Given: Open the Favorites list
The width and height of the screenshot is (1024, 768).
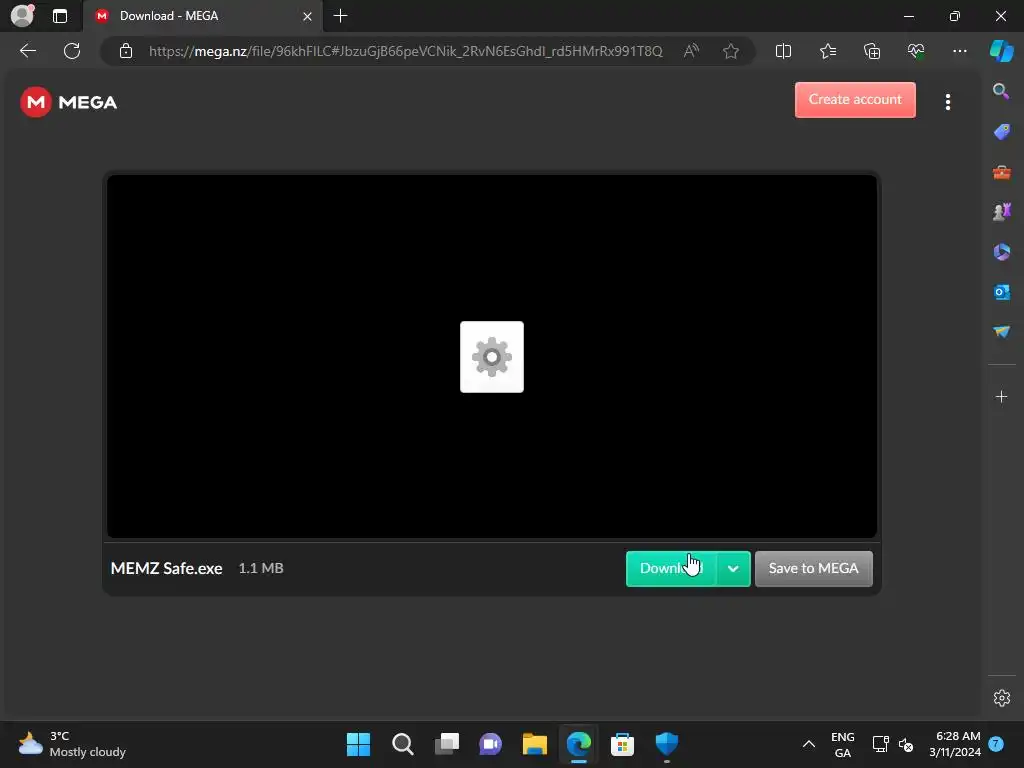Looking at the screenshot, I should click(x=827, y=51).
